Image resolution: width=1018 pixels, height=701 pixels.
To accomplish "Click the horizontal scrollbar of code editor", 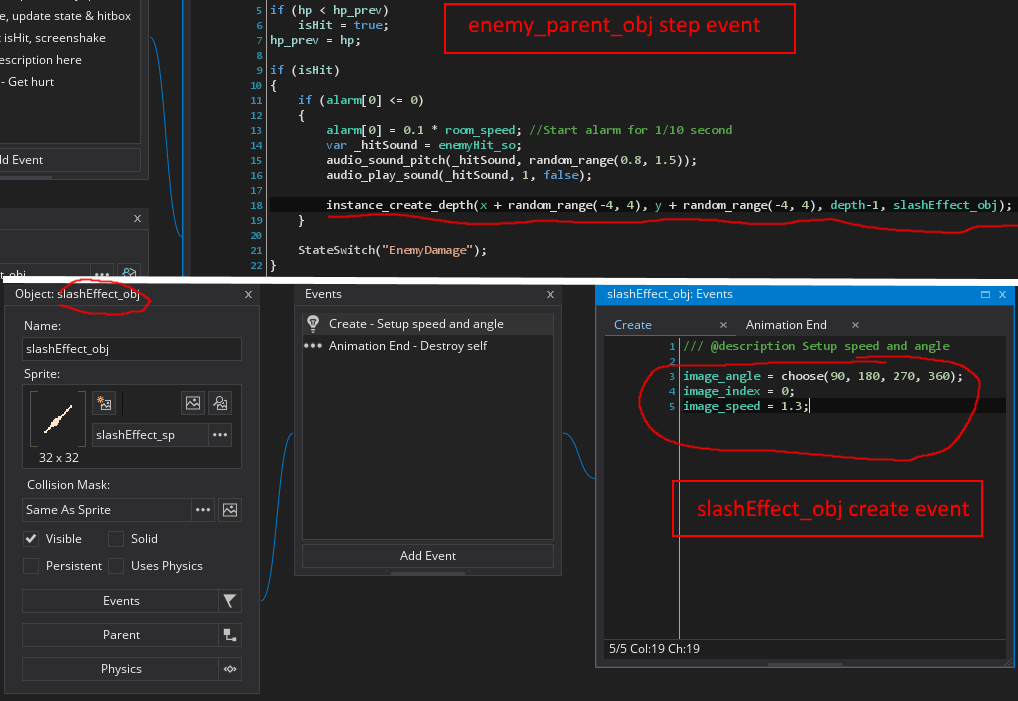I will (805, 664).
